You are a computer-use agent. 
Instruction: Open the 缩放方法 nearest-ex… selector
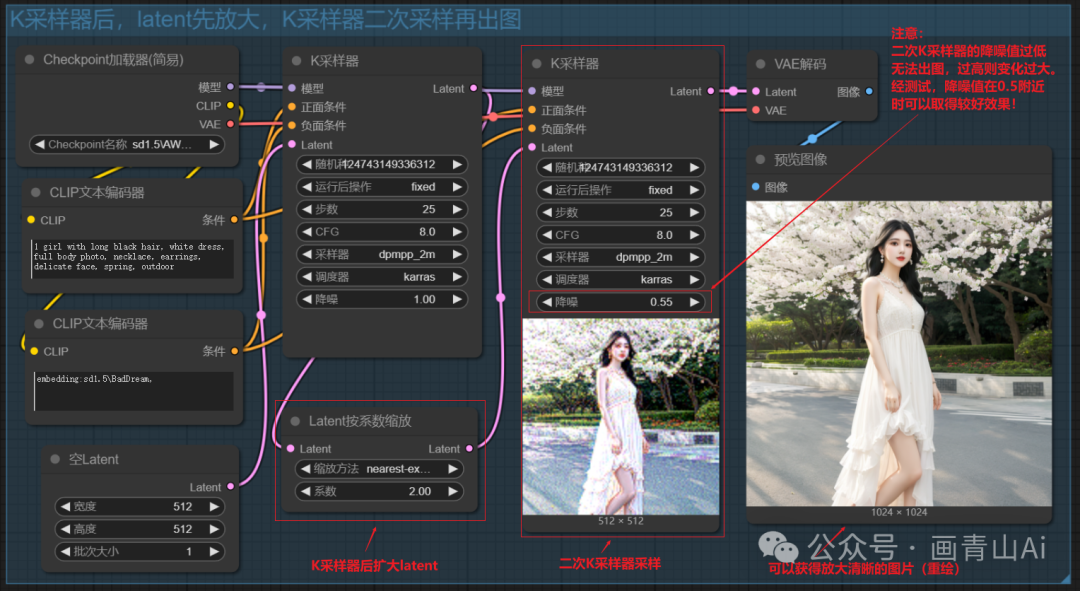pos(378,469)
